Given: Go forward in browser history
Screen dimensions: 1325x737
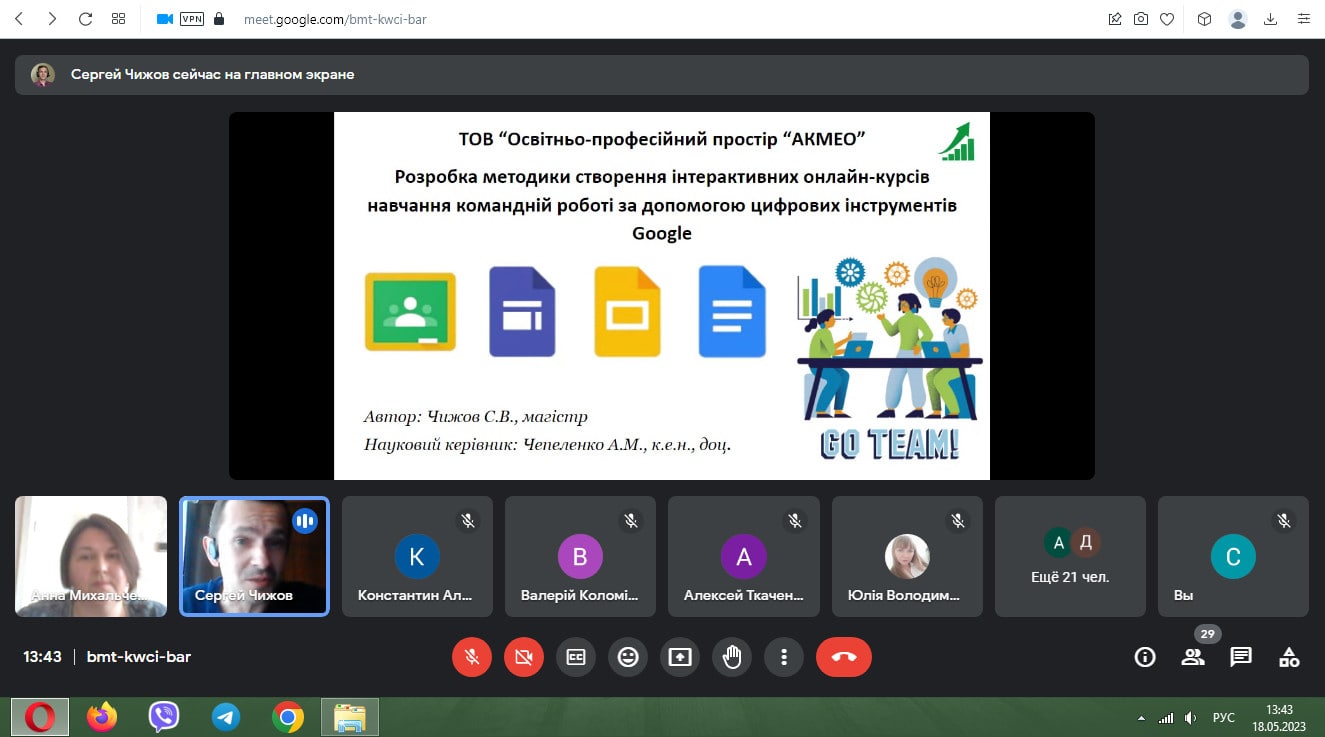Looking at the screenshot, I should 52,19.
